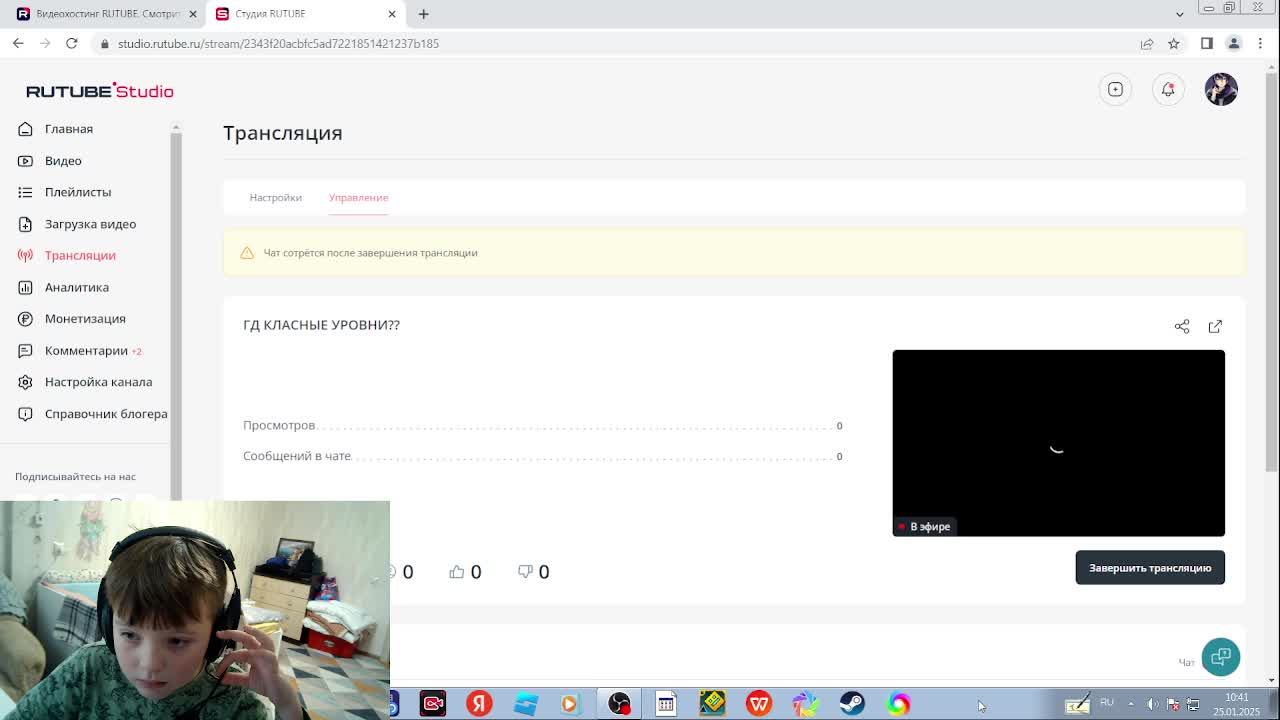Viewport: 1280px width, 720px height.
Task: Open the tab search dropdown arrow
Action: point(1179,14)
